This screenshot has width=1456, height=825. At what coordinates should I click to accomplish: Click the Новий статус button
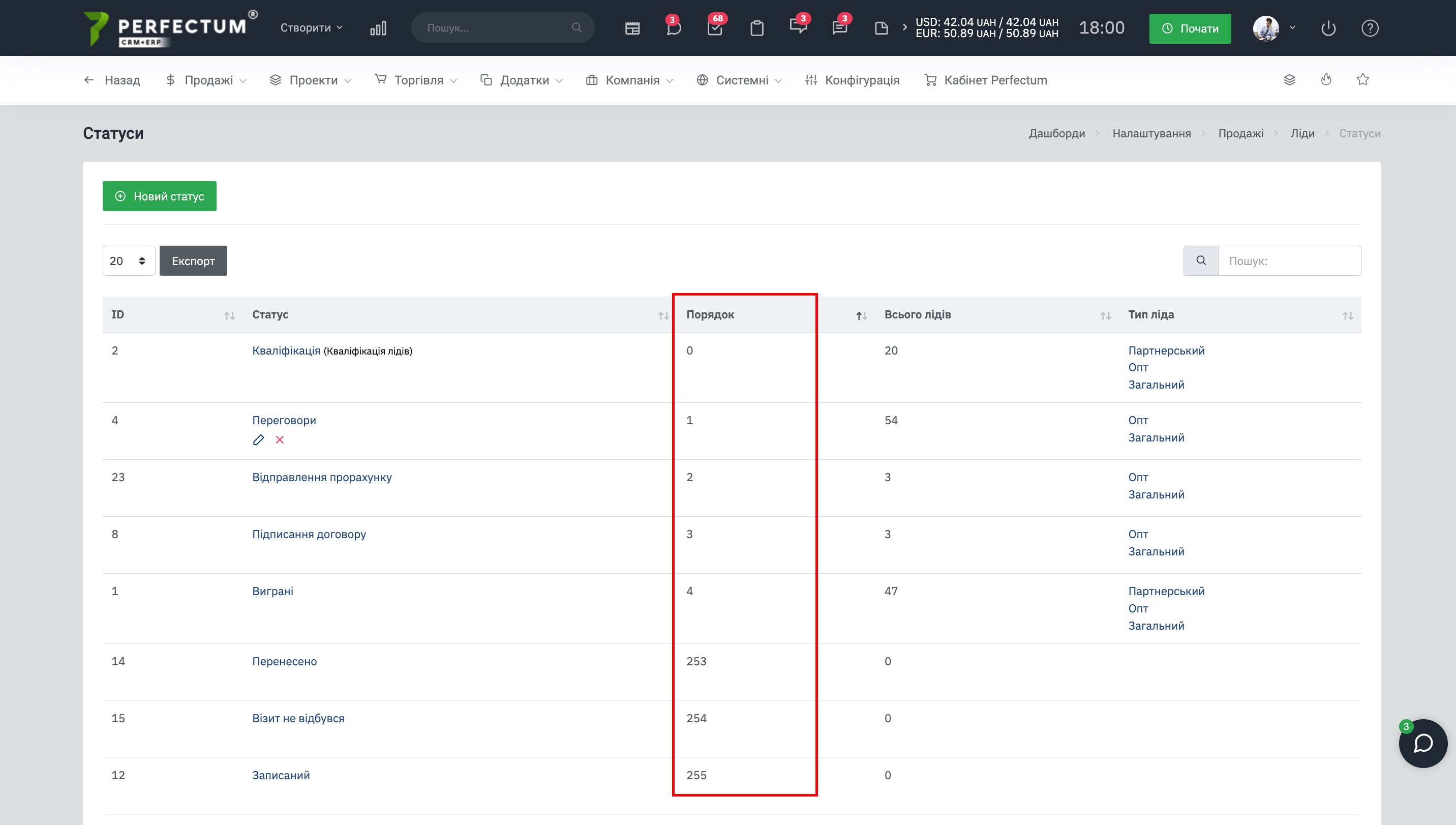[159, 196]
